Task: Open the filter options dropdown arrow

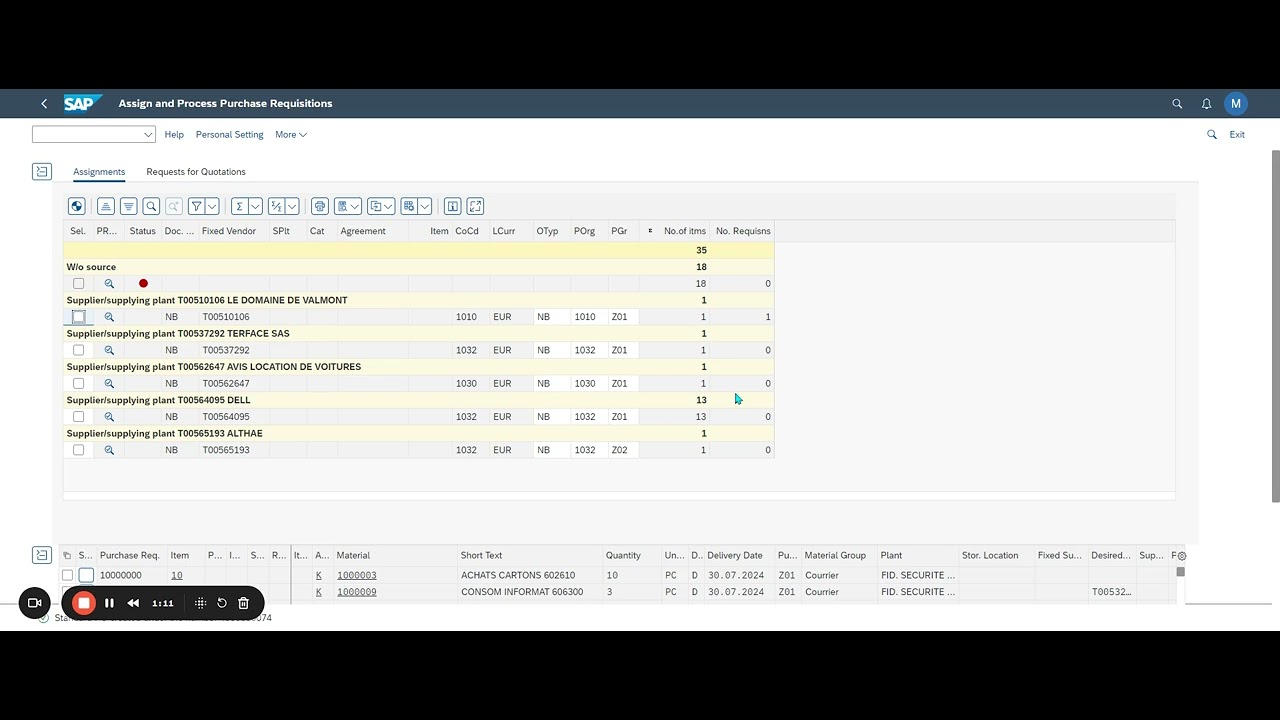Action: click(x=212, y=206)
